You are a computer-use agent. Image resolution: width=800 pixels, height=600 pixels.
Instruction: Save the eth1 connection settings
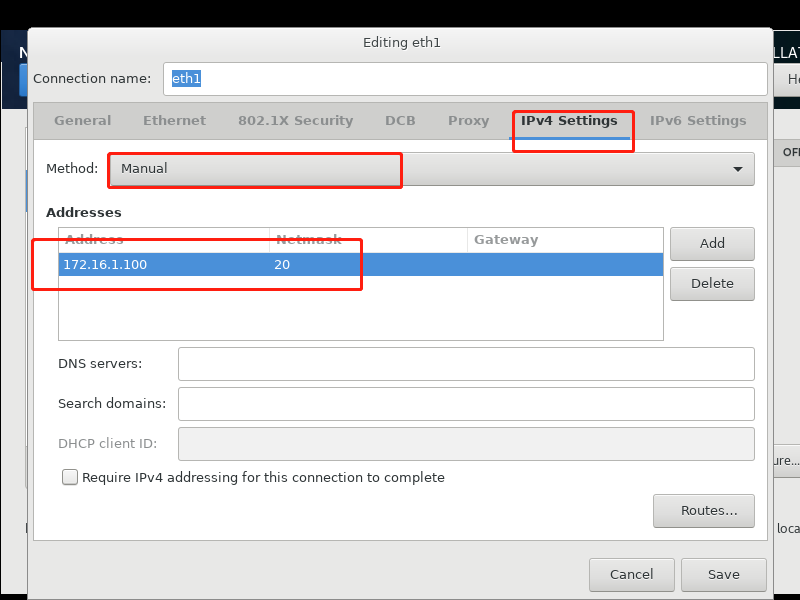point(723,574)
